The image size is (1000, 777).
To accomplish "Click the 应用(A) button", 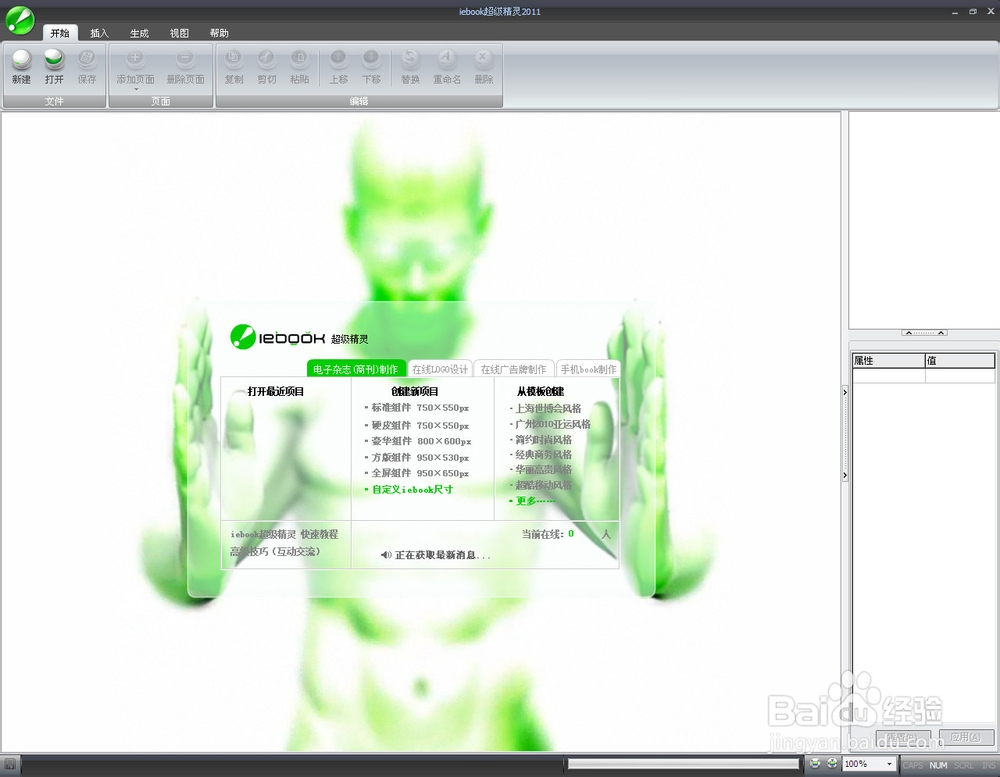I will (x=966, y=737).
